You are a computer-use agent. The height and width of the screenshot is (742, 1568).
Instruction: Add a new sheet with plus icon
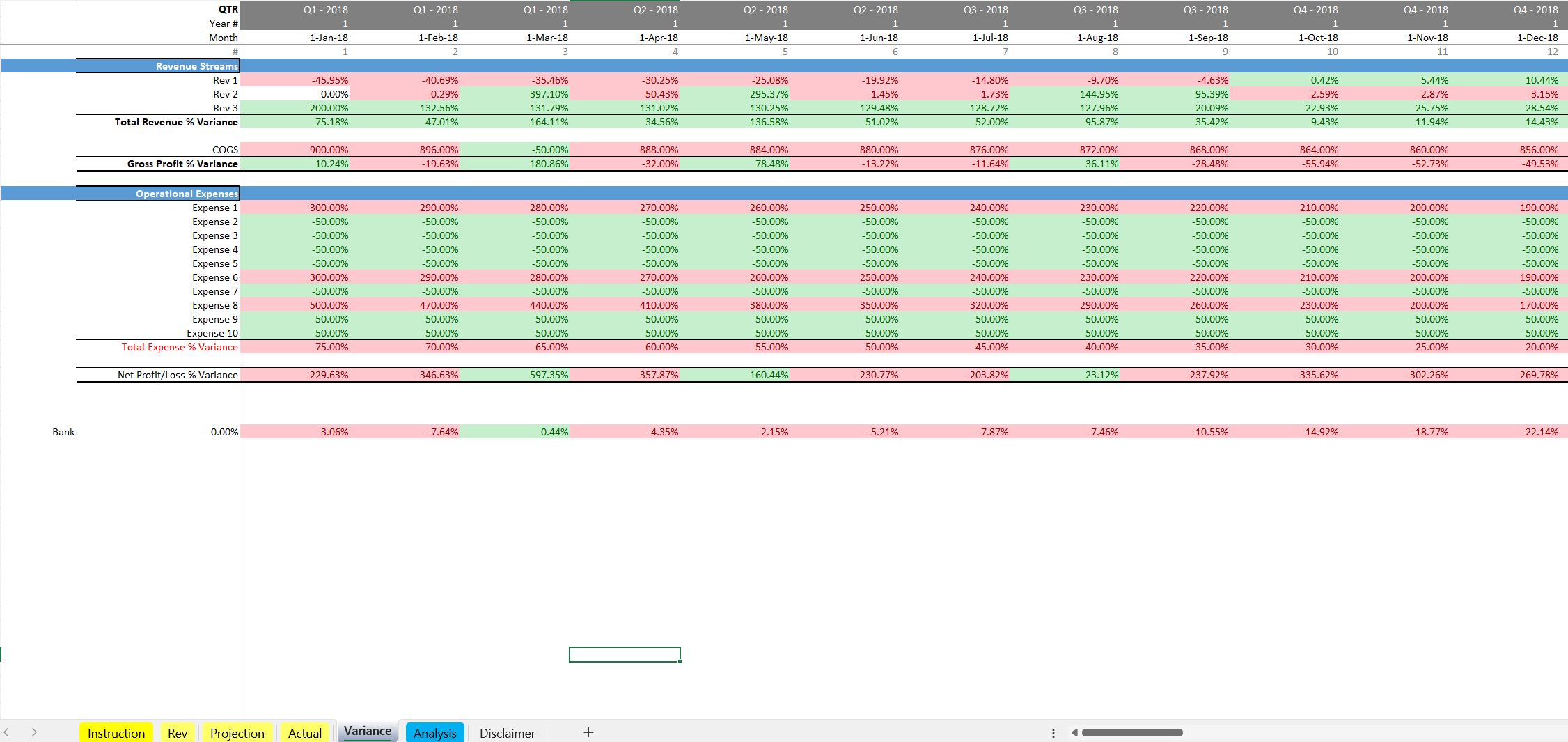[588, 732]
